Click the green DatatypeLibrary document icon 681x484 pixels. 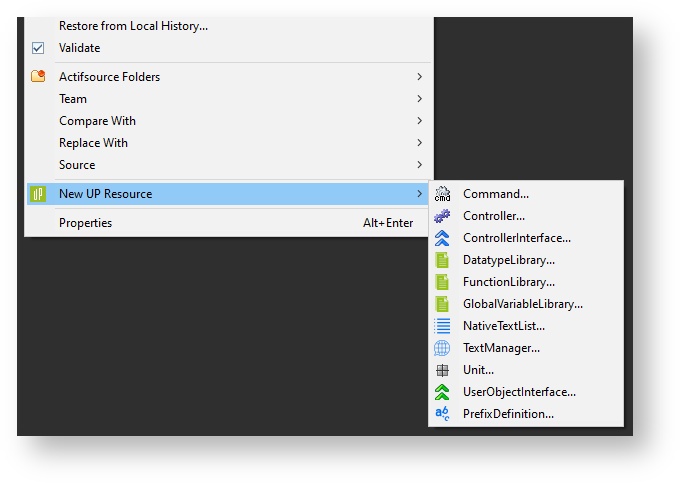pos(442,260)
